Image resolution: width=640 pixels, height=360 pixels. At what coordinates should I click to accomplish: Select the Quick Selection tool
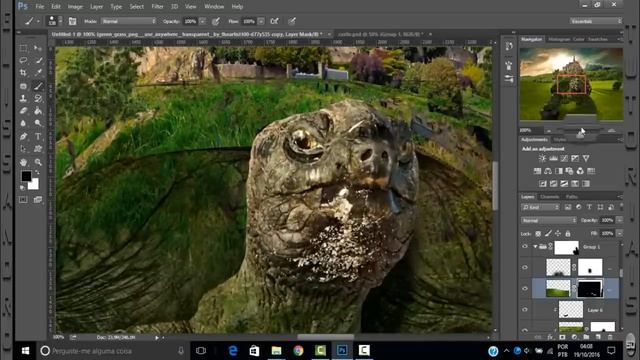(38, 60)
